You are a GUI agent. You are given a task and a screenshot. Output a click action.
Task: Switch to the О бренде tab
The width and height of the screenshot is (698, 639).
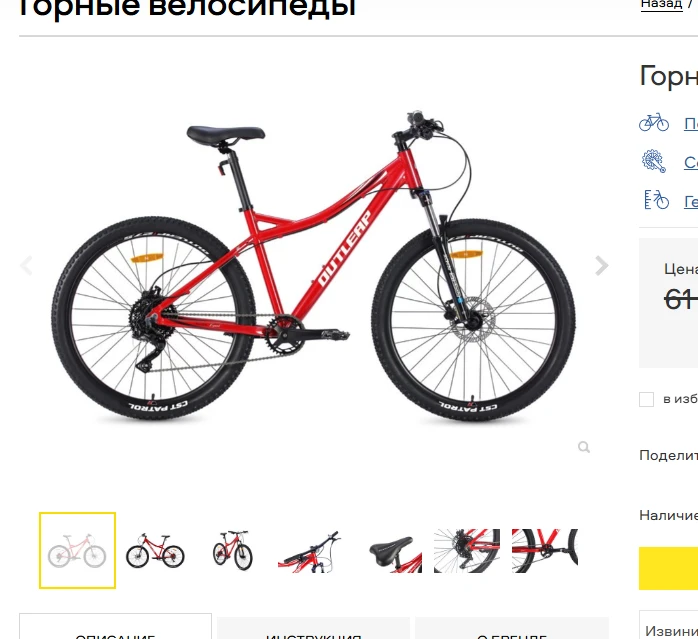click(512, 628)
